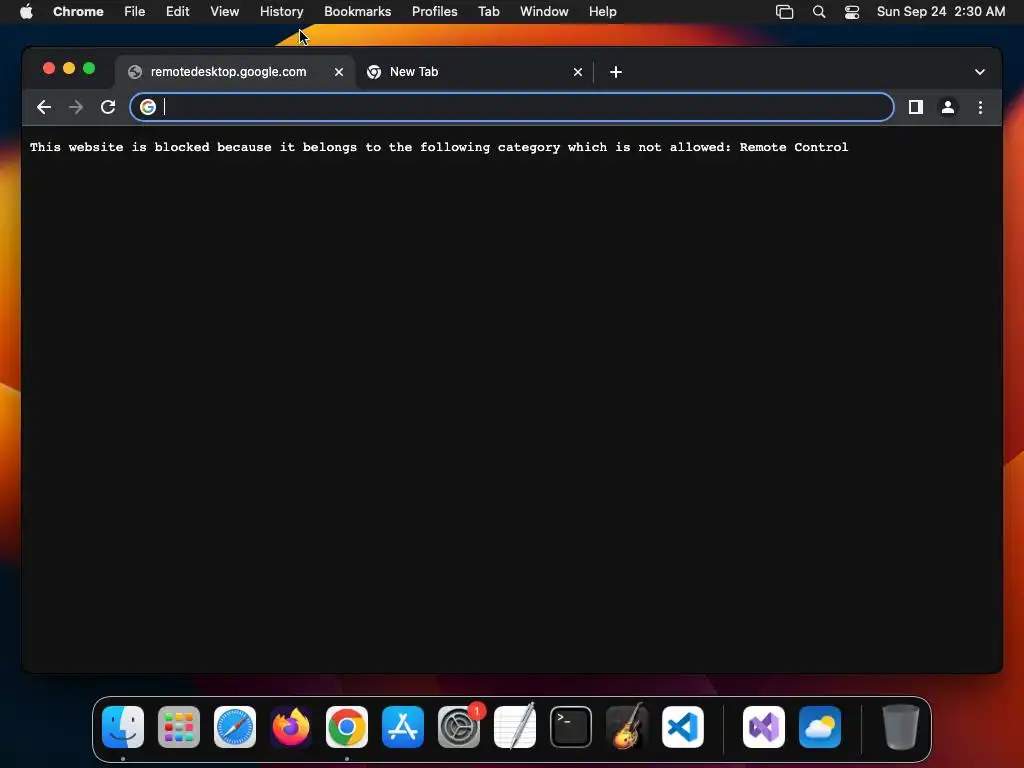1024x768 pixels.
Task: Toggle the Chrome side panel
Action: [916, 107]
